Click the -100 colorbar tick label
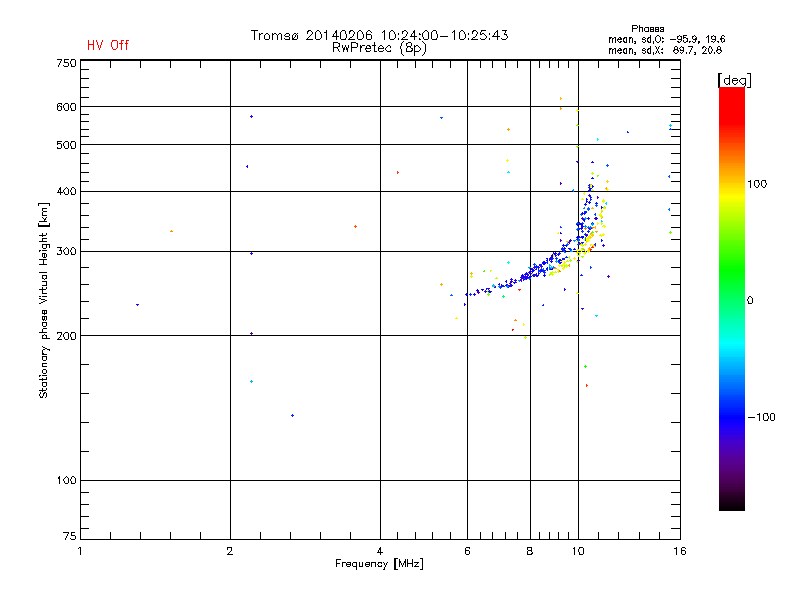 [x=761, y=417]
